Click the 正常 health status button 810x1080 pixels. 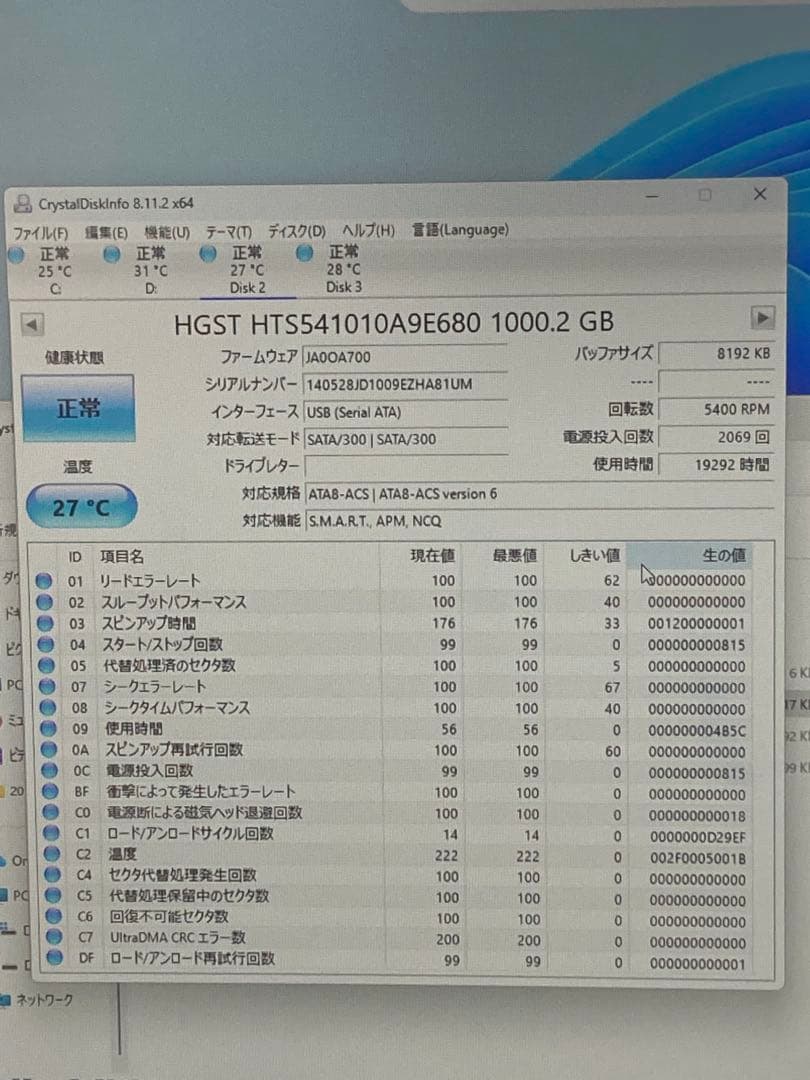click(78, 409)
